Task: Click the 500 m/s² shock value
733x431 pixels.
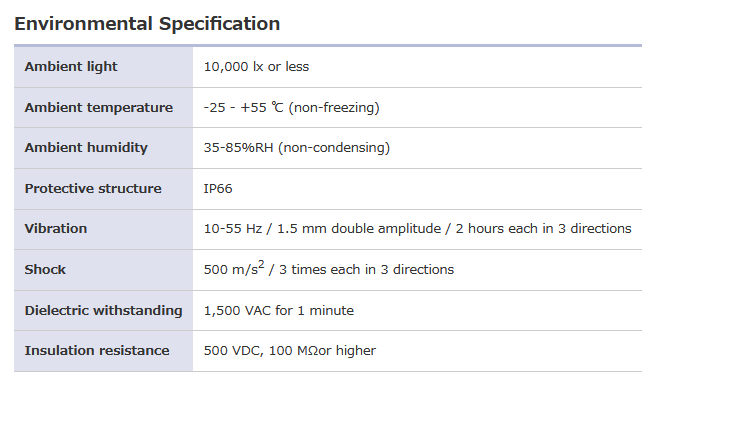Action: 233,270
